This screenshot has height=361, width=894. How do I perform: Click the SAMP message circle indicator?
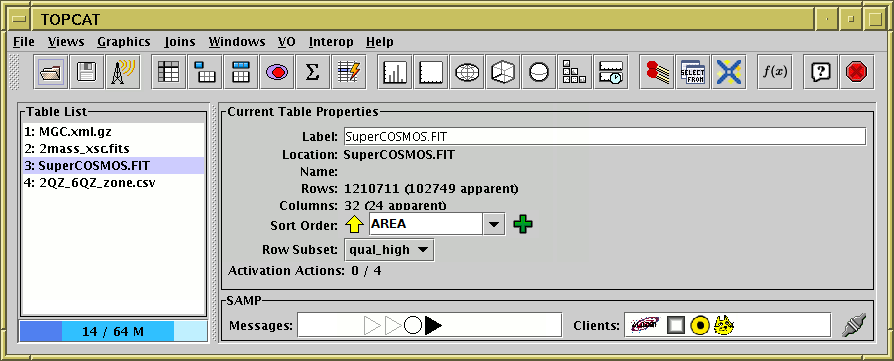click(x=413, y=325)
